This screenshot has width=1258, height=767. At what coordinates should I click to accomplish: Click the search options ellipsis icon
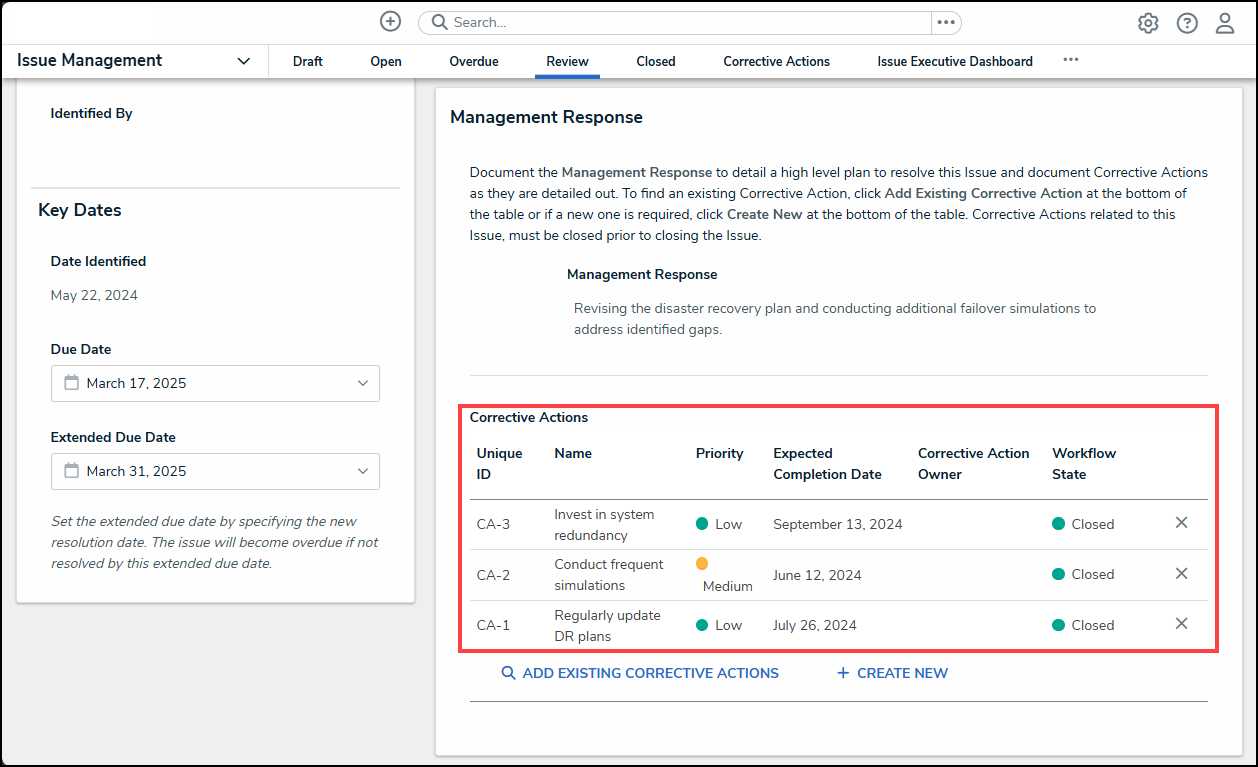coord(946,22)
